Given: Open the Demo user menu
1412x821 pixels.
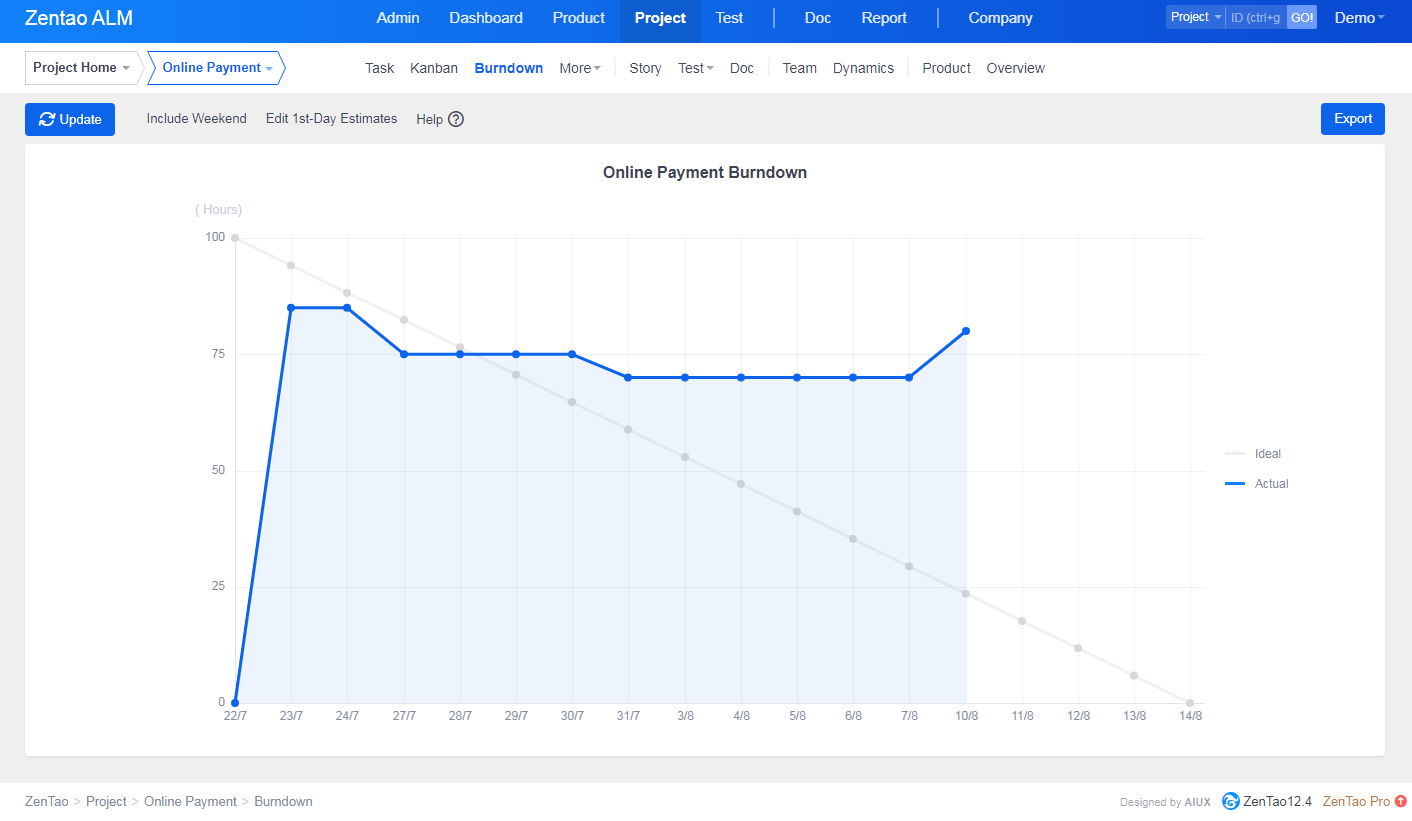Looking at the screenshot, I should (x=1359, y=18).
